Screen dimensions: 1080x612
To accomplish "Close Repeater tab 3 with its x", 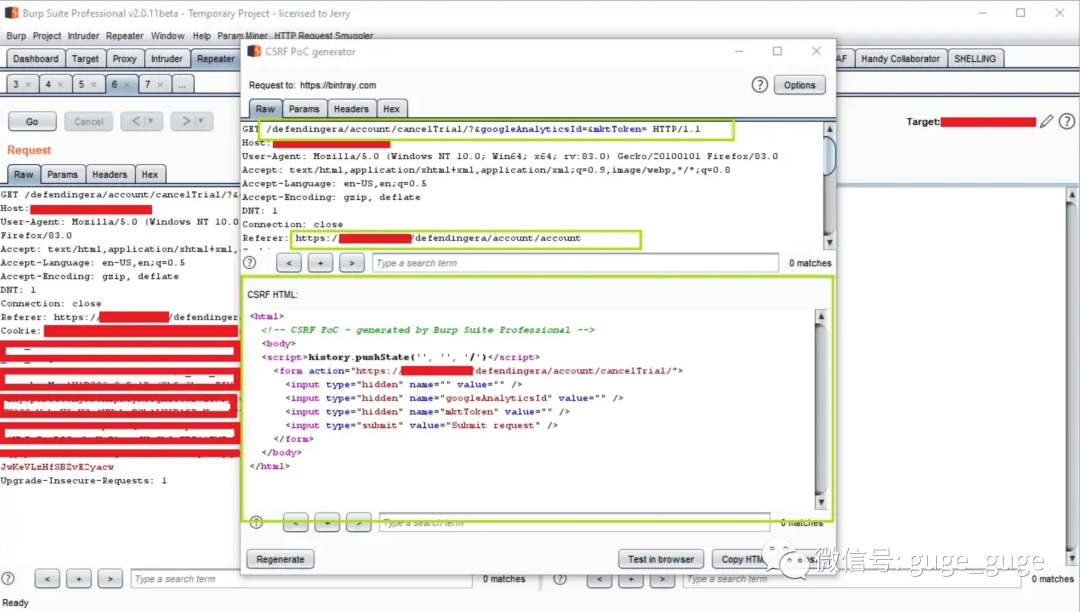I will [x=28, y=85].
